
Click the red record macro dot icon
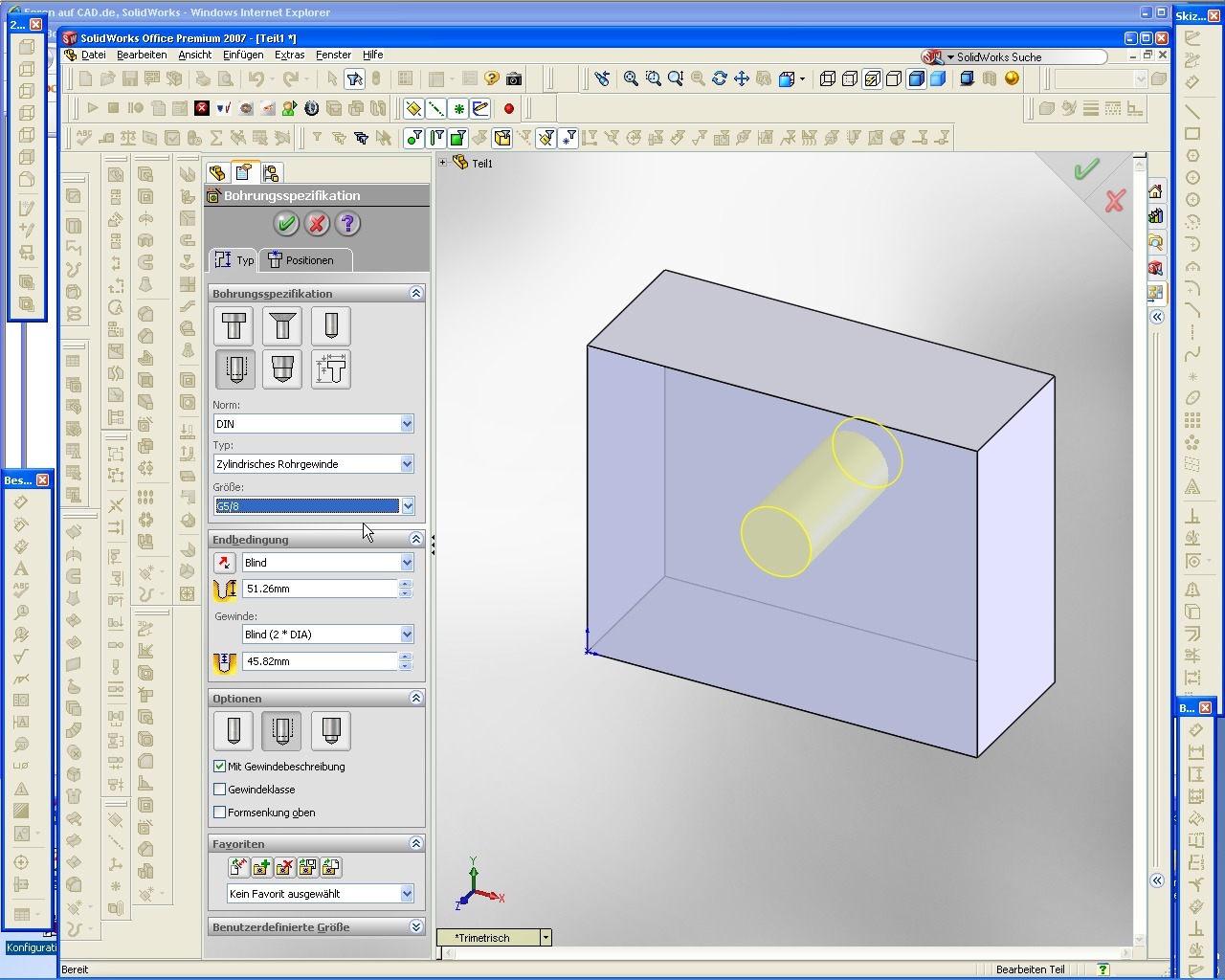(x=508, y=109)
